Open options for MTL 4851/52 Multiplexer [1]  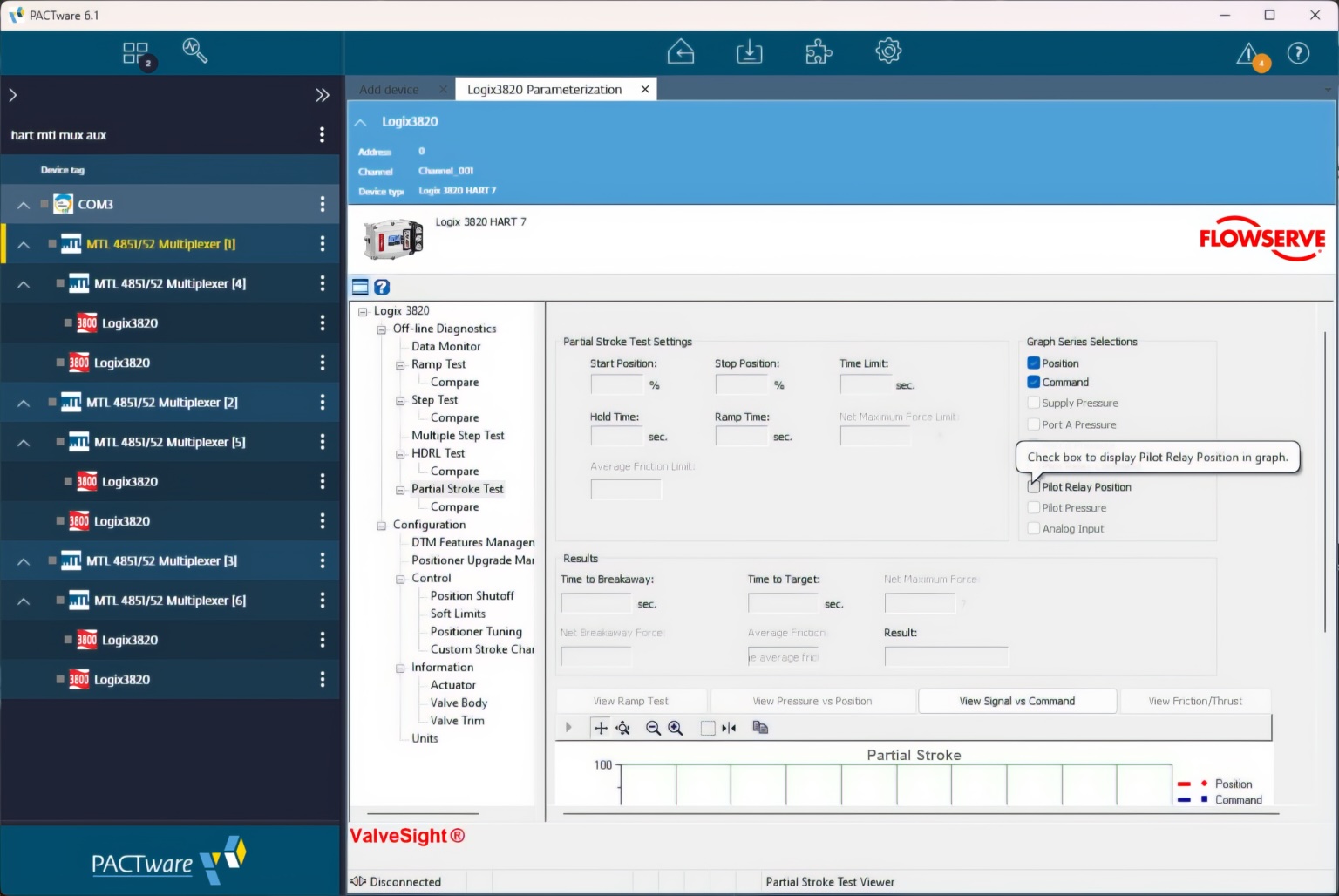pyautogui.click(x=322, y=244)
